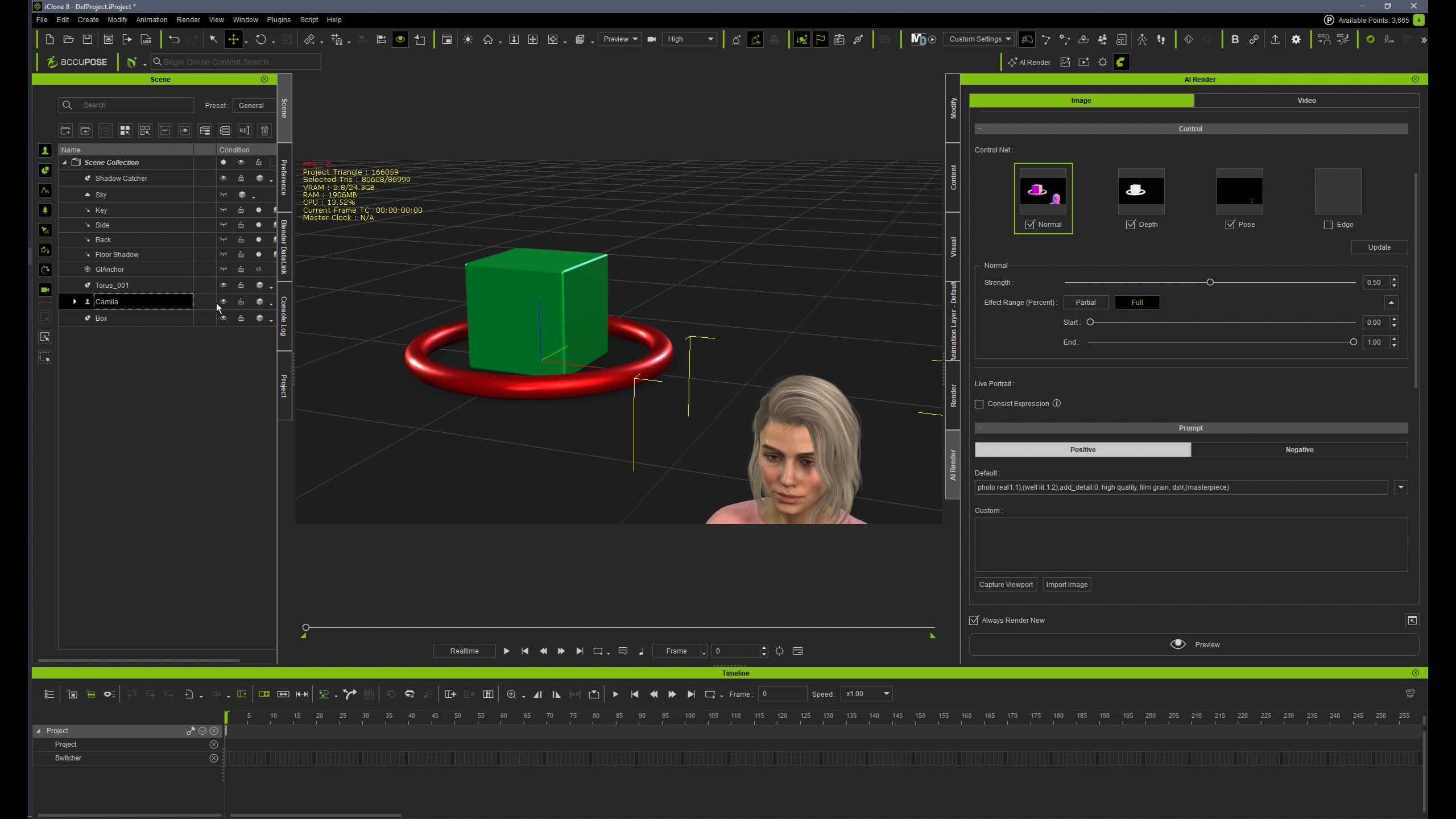The image size is (1456, 819).
Task: Click the AccuPose button
Action: [77, 62]
